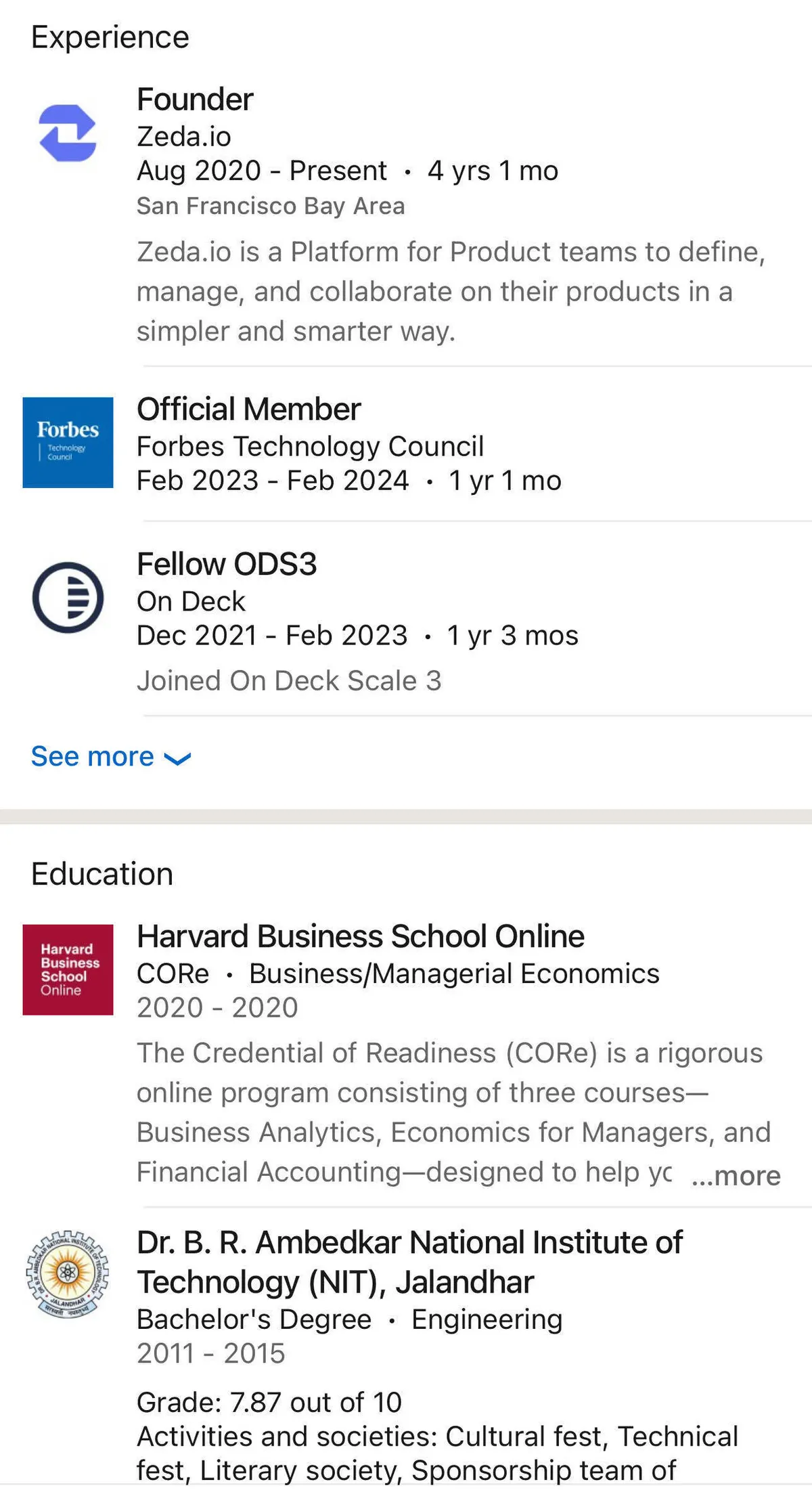Open the Founder position entry
Viewport: 812px width, 1490px height.
(x=195, y=100)
